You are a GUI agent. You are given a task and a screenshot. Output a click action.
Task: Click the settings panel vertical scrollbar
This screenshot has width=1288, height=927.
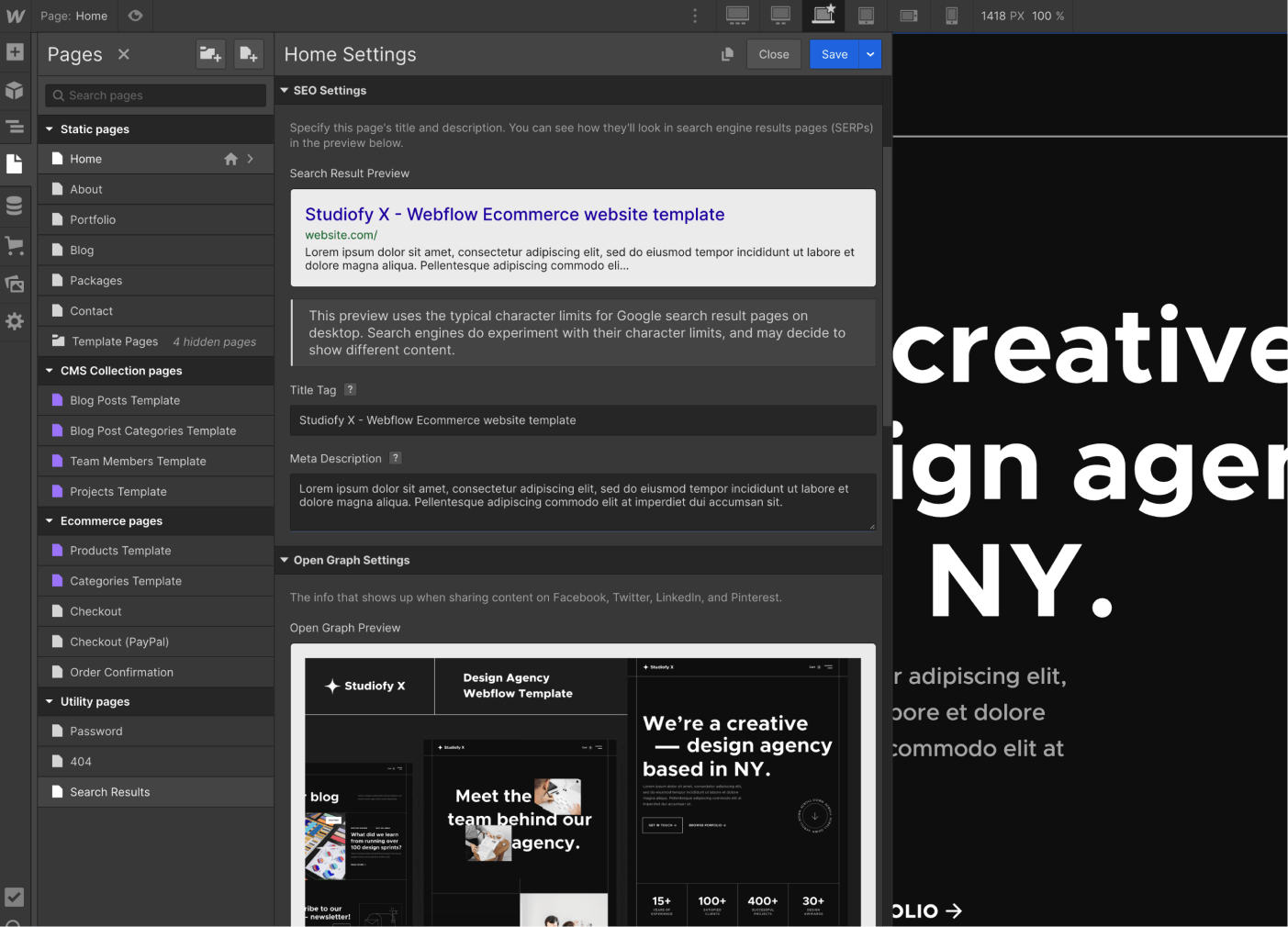[887, 285]
